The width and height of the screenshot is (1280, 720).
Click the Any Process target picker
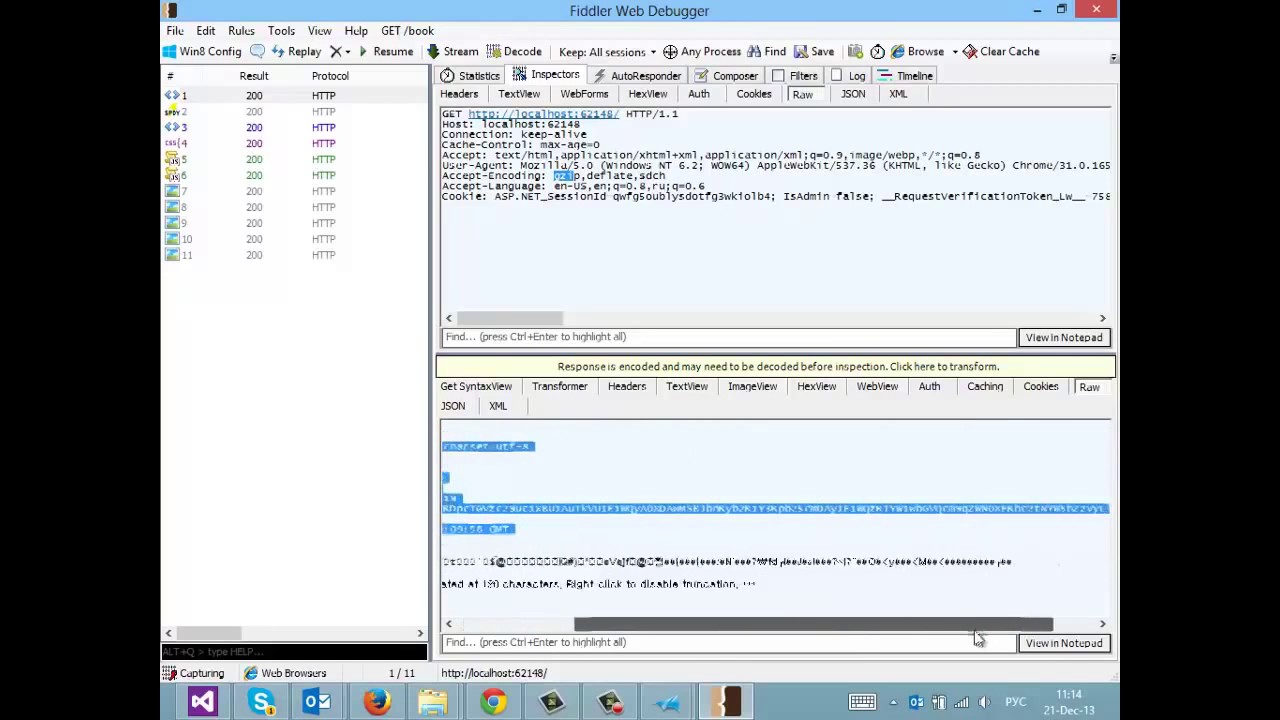[x=702, y=52]
